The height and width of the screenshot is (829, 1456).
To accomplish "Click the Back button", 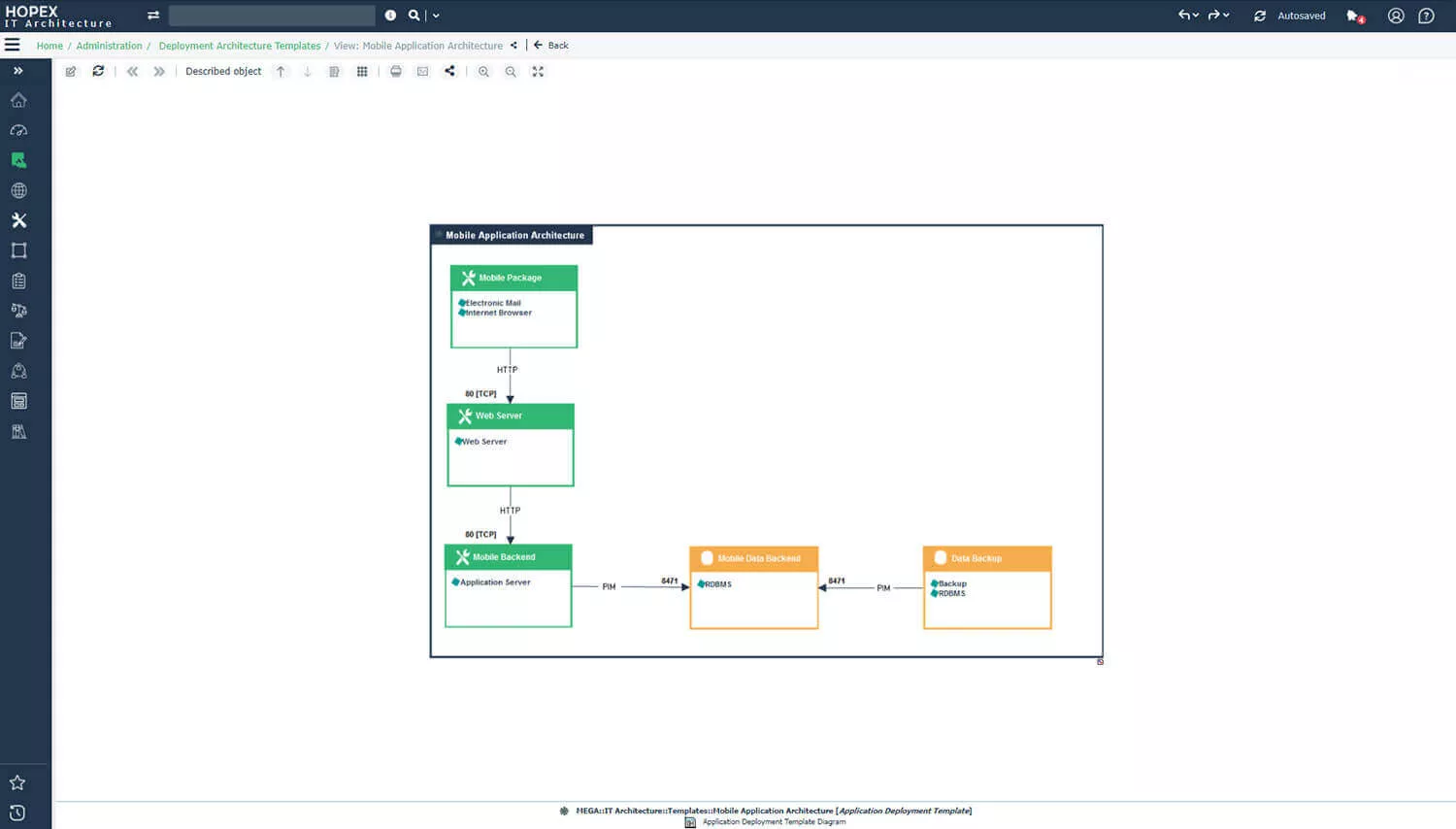I will [551, 45].
